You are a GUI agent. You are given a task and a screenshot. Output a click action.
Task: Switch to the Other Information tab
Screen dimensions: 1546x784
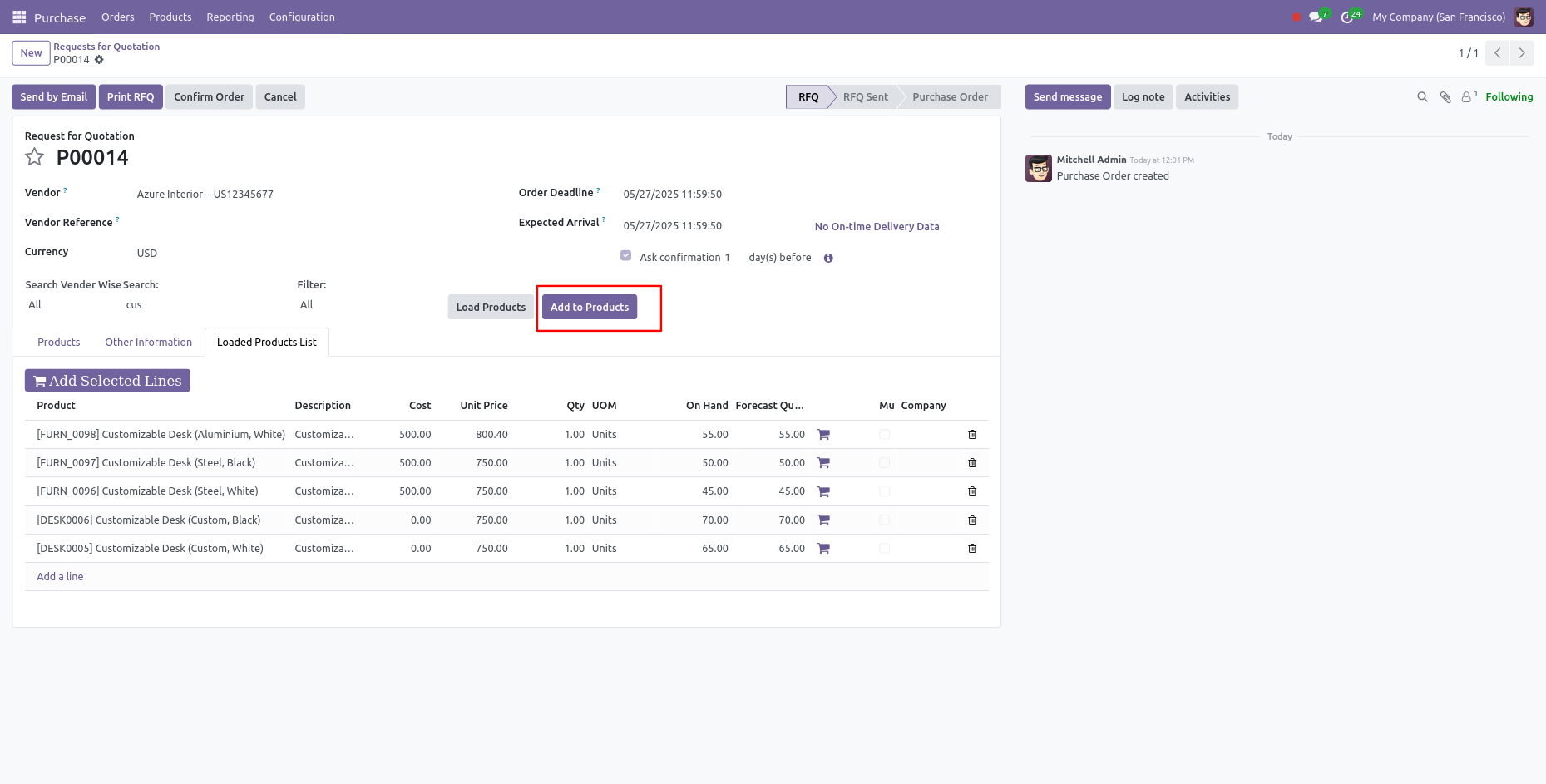coord(148,343)
